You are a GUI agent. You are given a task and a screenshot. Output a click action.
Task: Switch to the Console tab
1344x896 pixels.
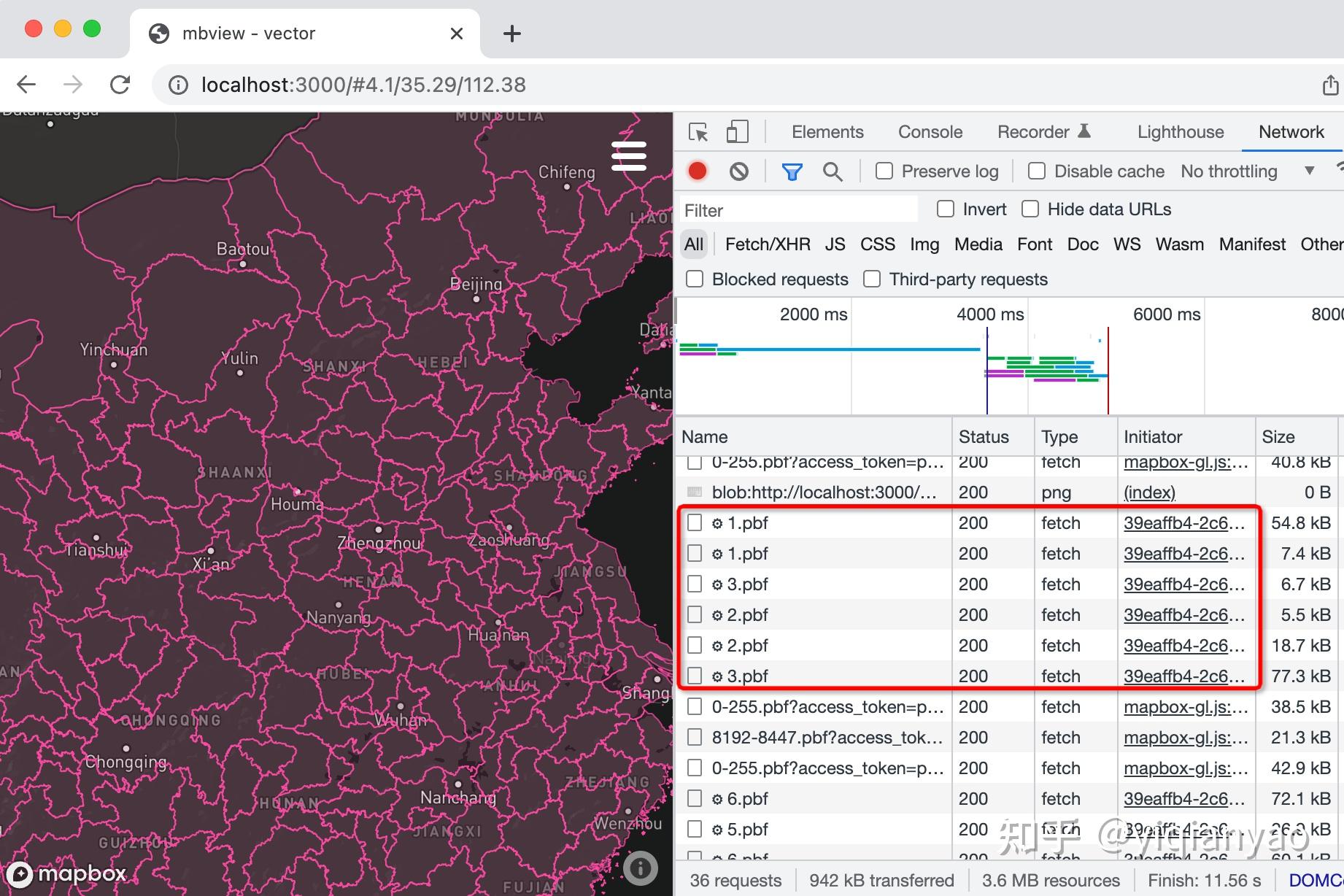[x=930, y=132]
